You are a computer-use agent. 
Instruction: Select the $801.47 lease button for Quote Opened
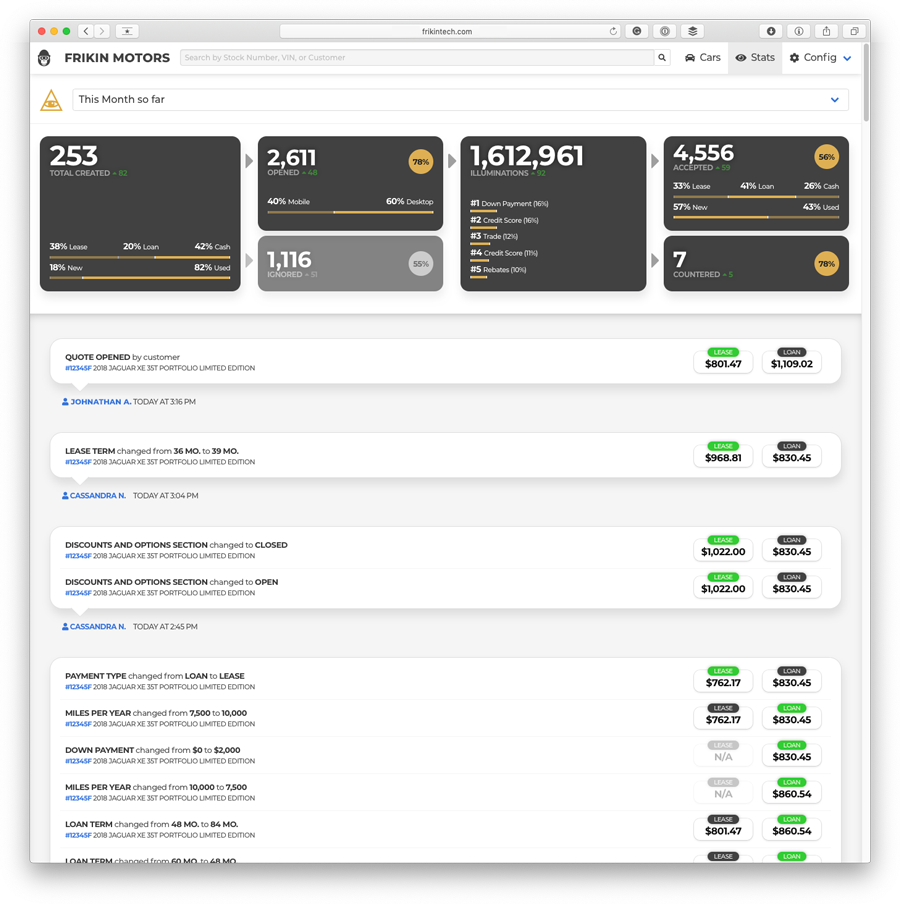[x=723, y=363]
